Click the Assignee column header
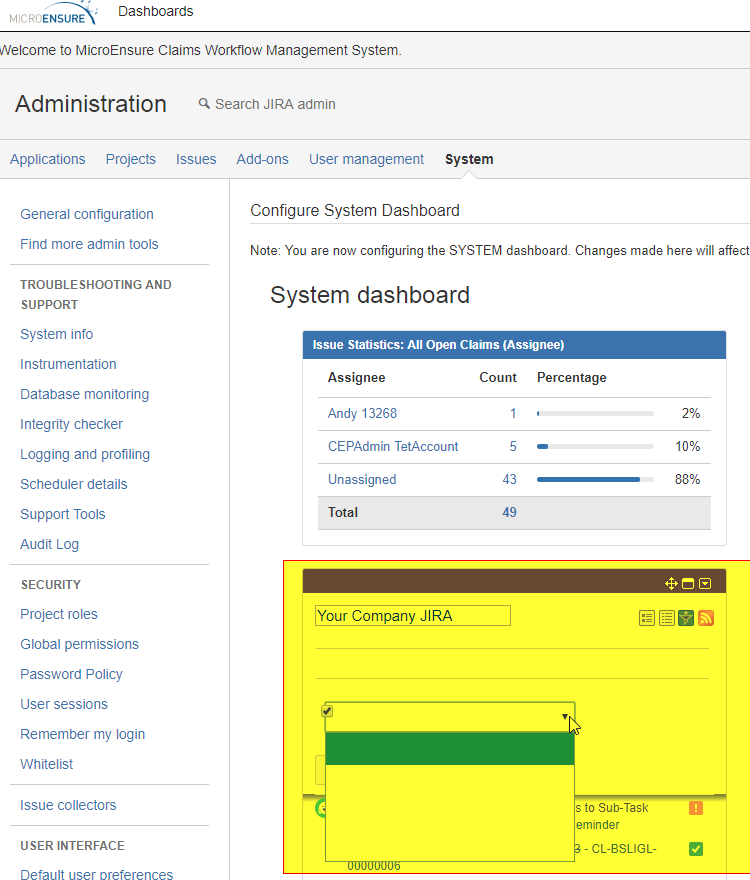Screen dimensions: 750x880 point(356,378)
